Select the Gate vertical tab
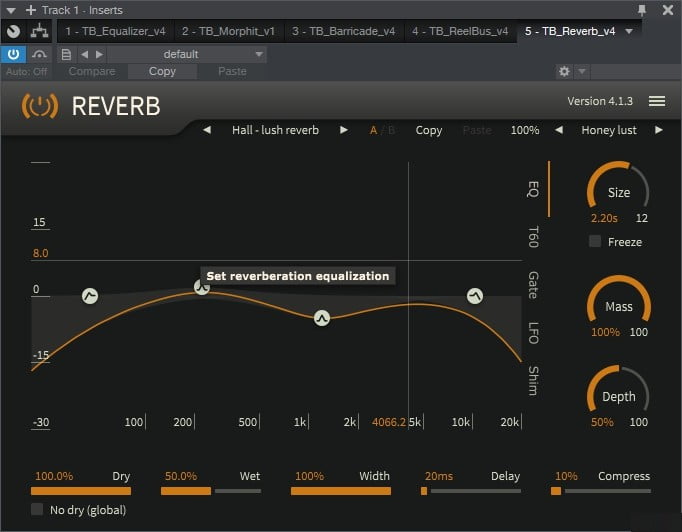 pyautogui.click(x=534, y=285)
